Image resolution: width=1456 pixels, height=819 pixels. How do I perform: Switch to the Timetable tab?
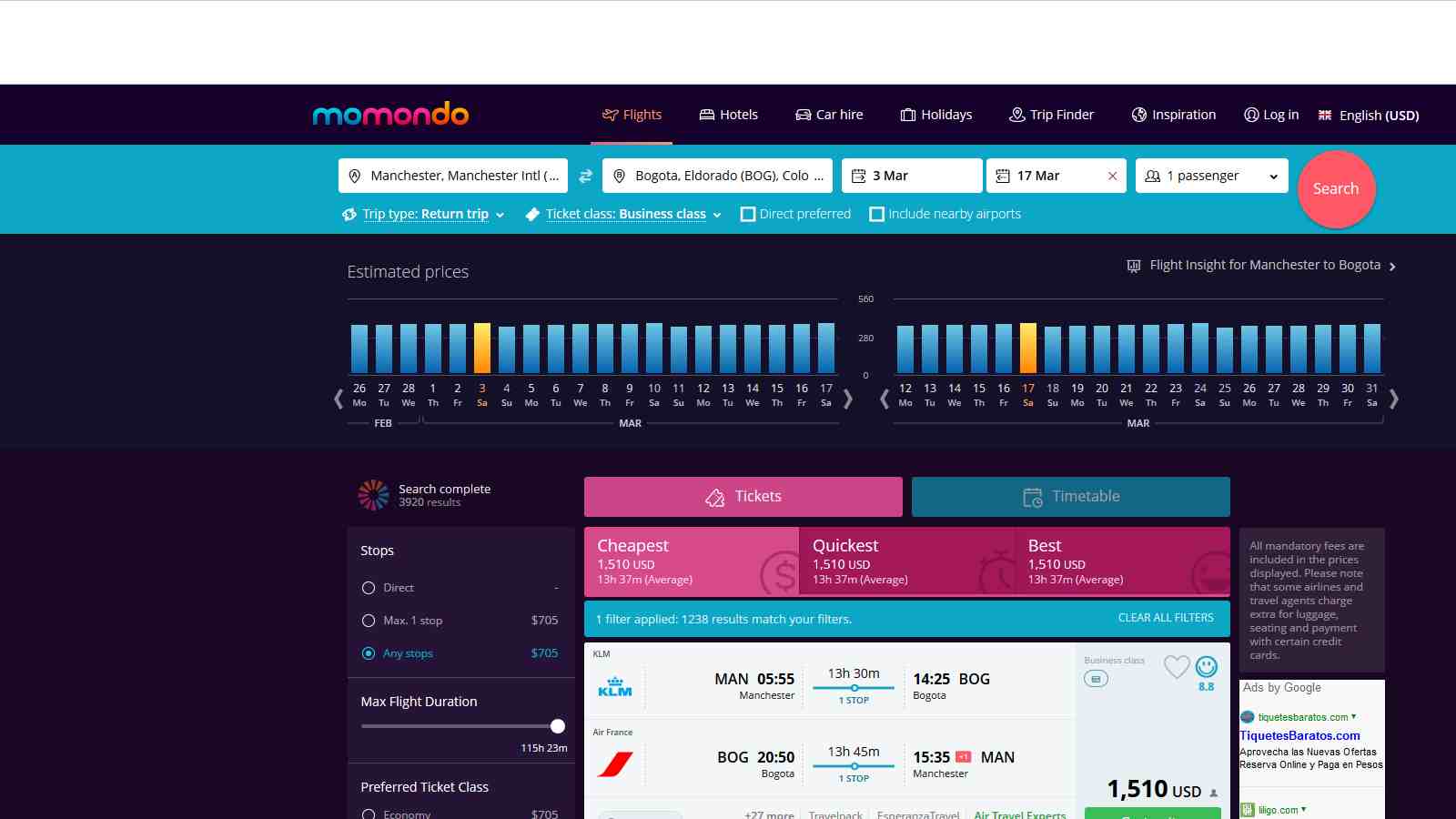click(1071, 497)
